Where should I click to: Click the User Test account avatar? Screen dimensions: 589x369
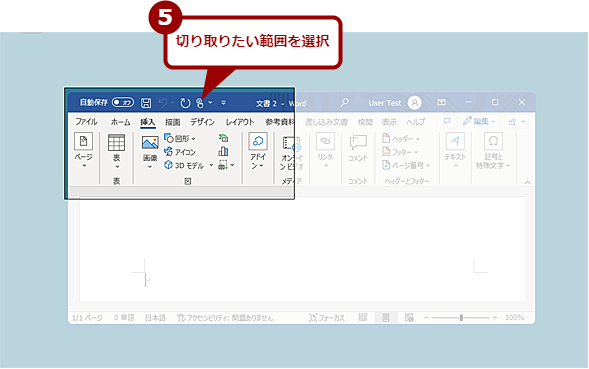[415, 103]
